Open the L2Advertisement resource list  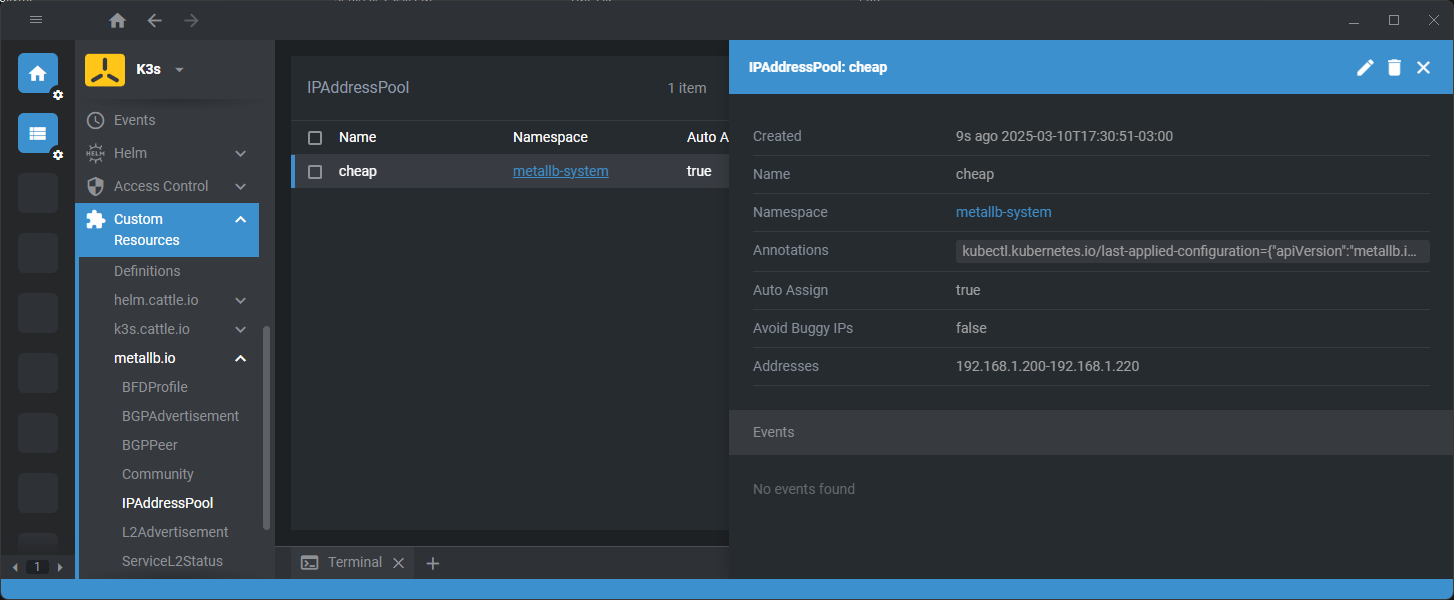[x=175, y=532]
